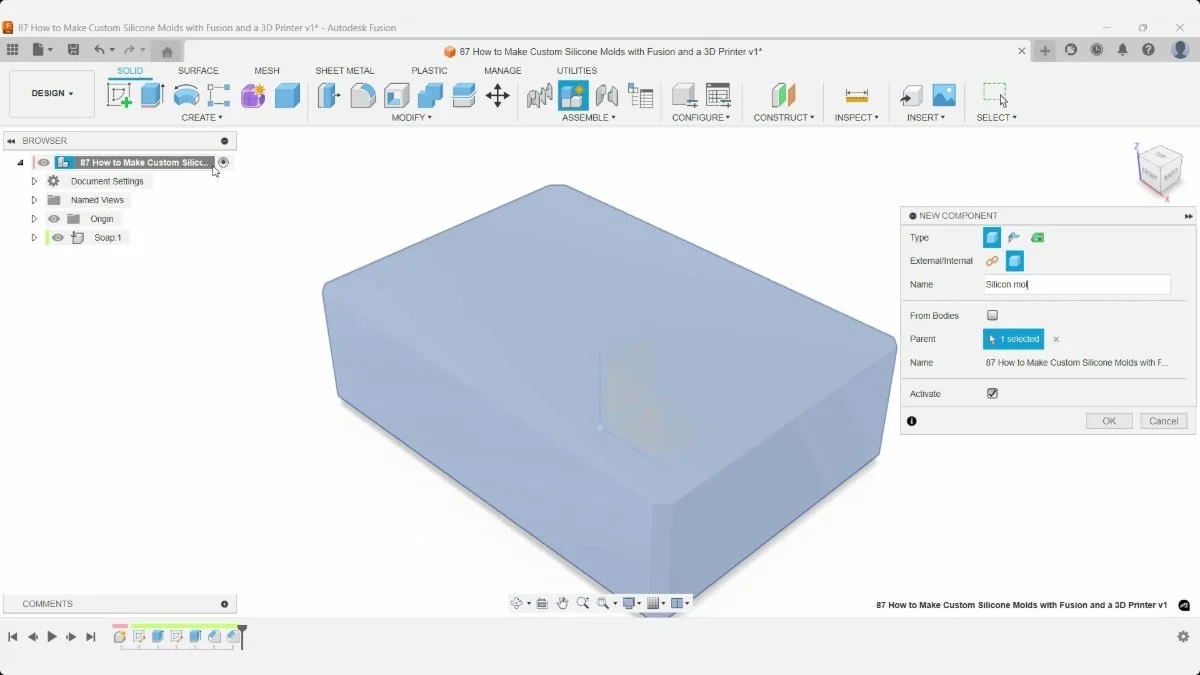Image resolution: width=1200 pixels, height=675 pixels.
Task: Expand the Named Views node
Action: click(34, 200)
